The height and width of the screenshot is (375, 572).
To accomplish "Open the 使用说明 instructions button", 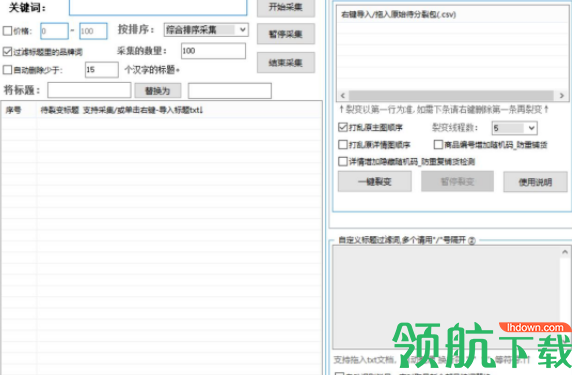I will click(535, 182).
